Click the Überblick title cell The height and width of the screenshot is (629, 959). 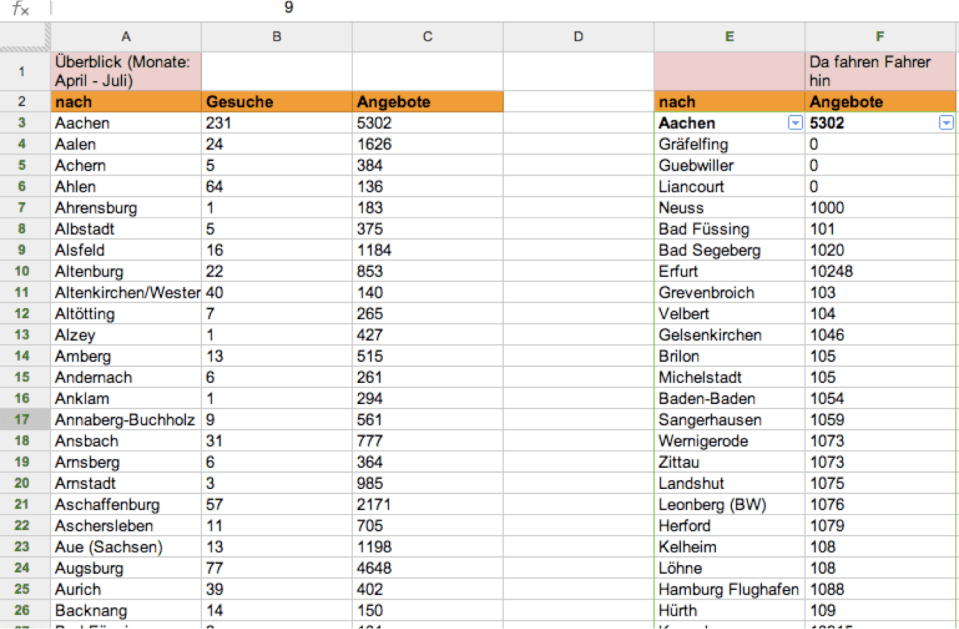125,71
